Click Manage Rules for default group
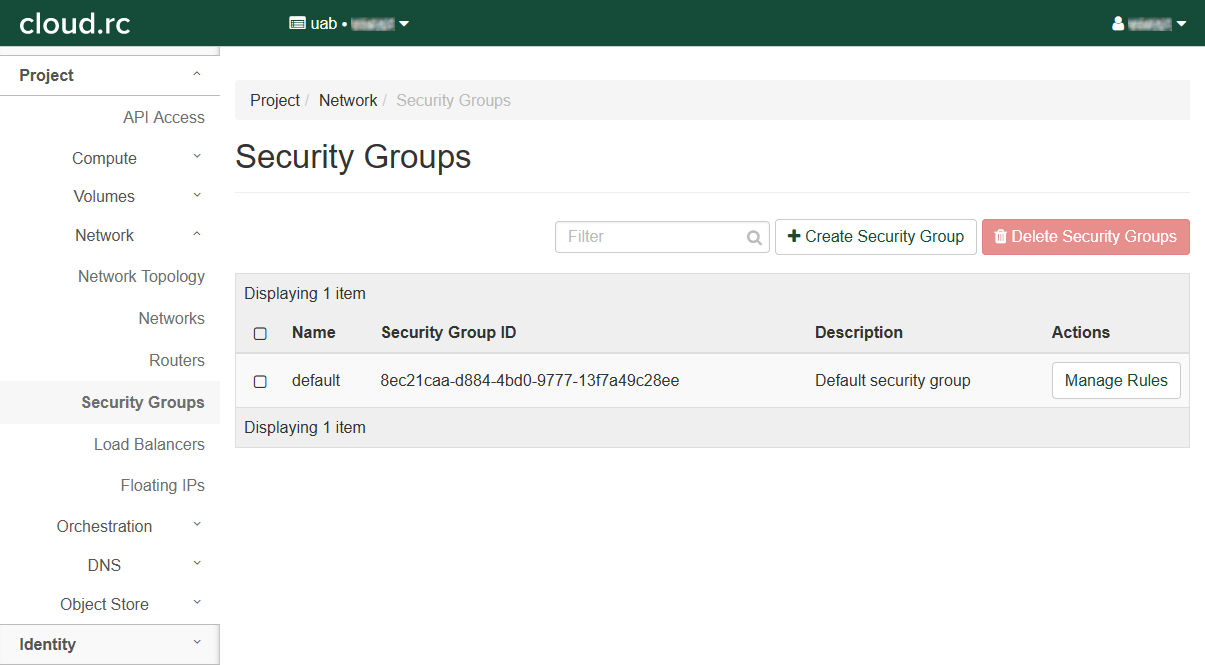Viewport: 1205px width, 665px height. click(x=1115, y=381)
